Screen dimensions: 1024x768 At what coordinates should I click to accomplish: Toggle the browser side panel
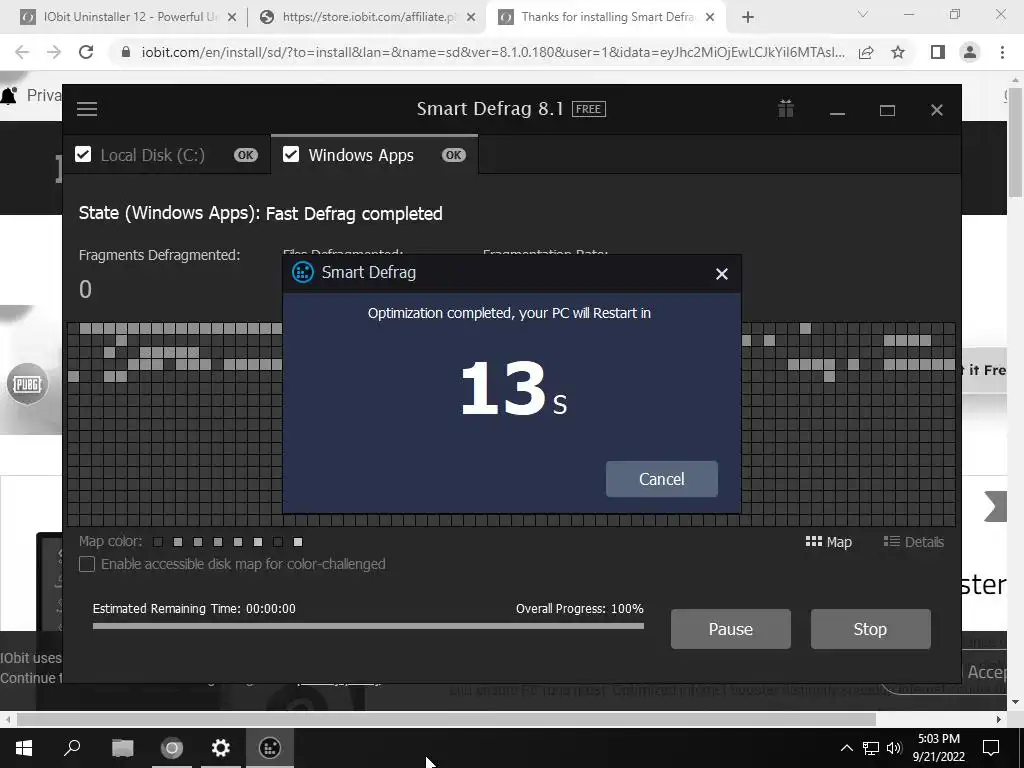click(x=938, y=52)
